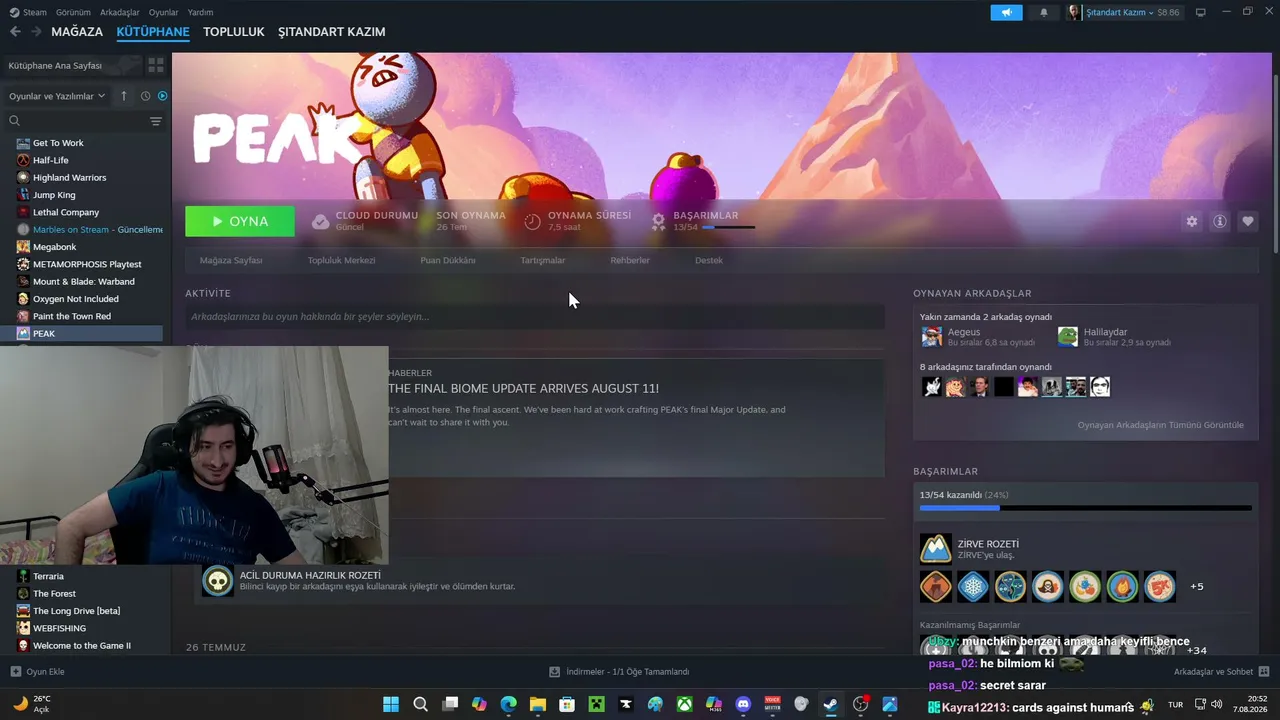
Task: Go back with the left arrow
Action: tap(15, 32)
